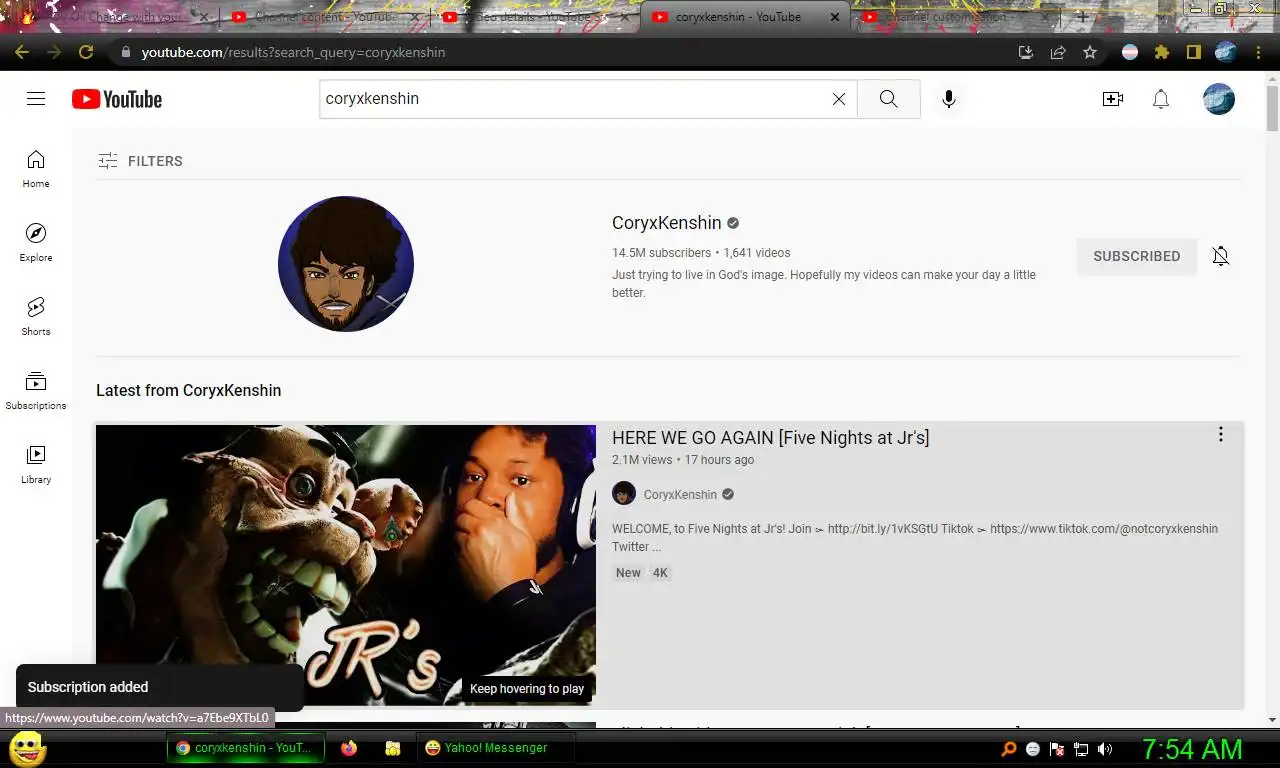Open the Chrome extensions puzzle icon
This screenshot has width=1280, height=768.
click(x=1161, y=52)
